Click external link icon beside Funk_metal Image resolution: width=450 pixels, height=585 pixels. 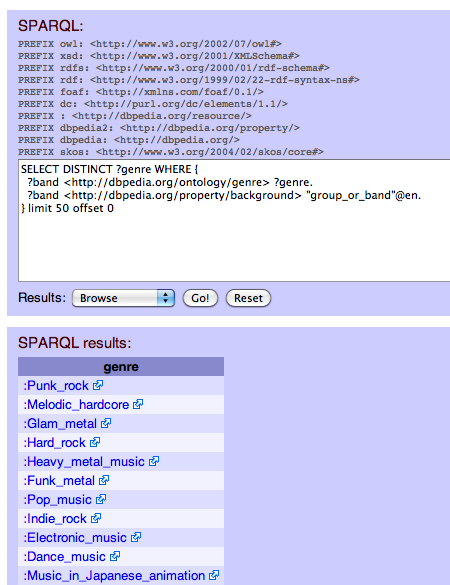coord(104,480)
